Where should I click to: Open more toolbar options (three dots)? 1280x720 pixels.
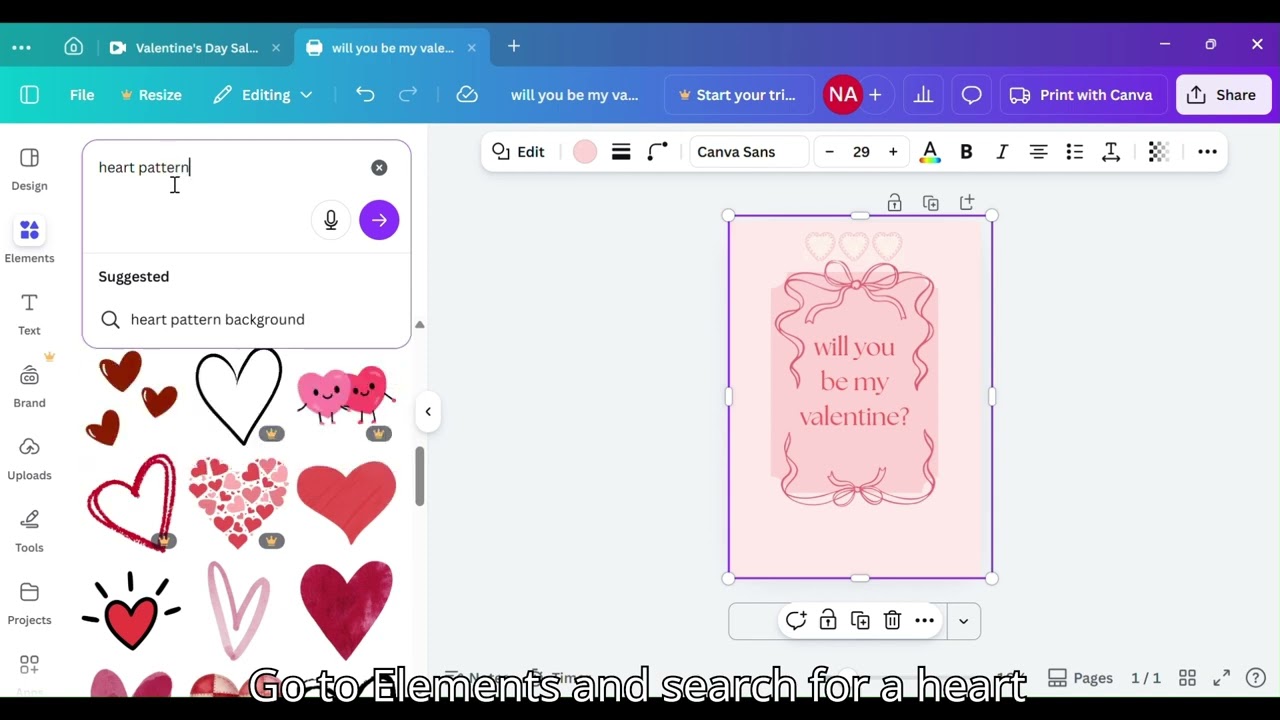1207,152
